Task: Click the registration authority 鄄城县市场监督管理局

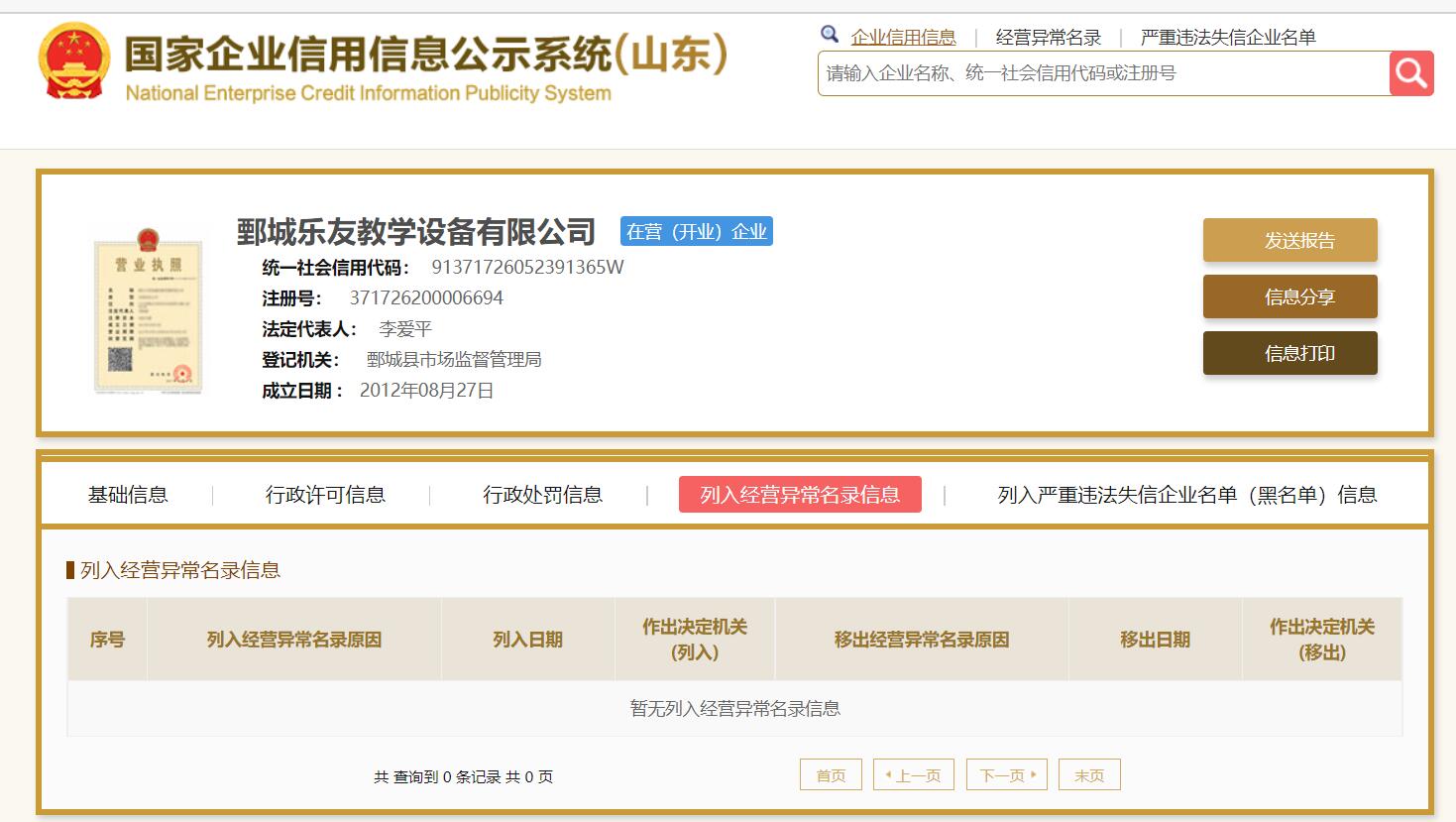Action: (454, 359)
